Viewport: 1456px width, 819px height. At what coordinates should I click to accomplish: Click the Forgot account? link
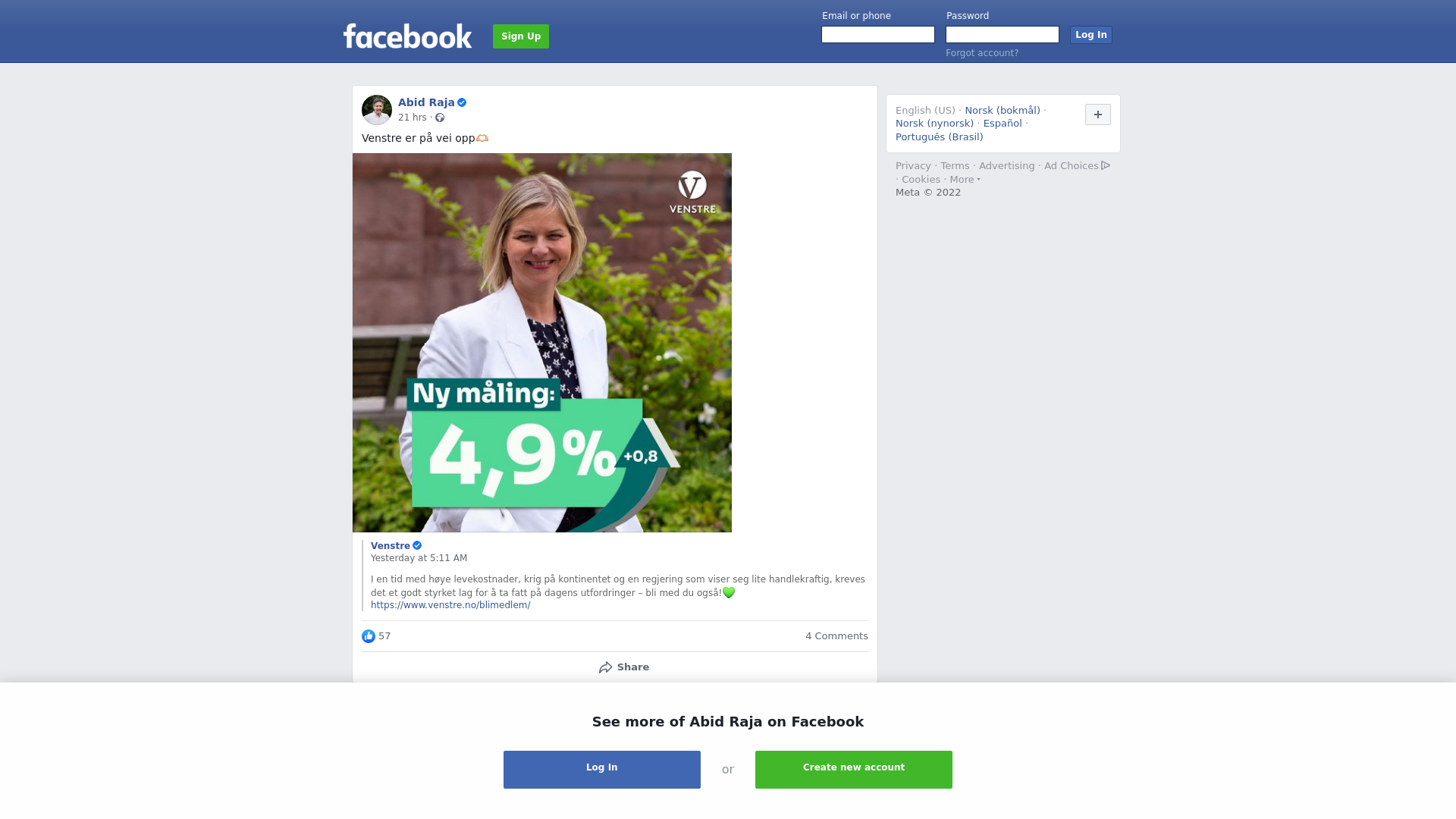pyautogui.click(x=982, y=53)
